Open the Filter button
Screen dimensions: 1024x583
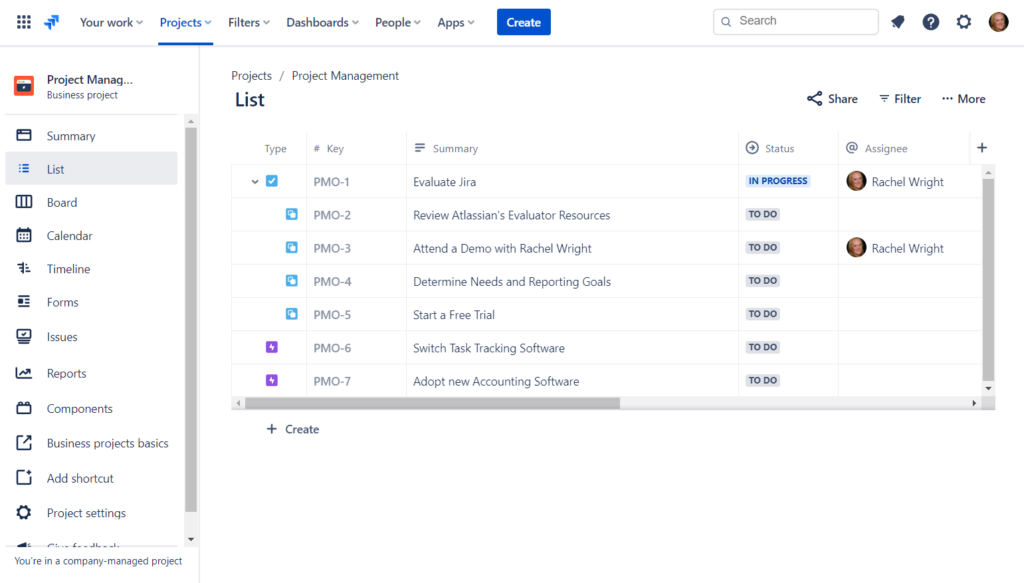coord(900,99)
